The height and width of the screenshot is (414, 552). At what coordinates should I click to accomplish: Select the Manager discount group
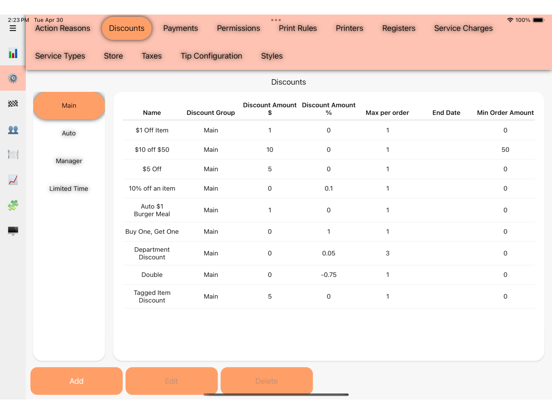coord(69,161)
